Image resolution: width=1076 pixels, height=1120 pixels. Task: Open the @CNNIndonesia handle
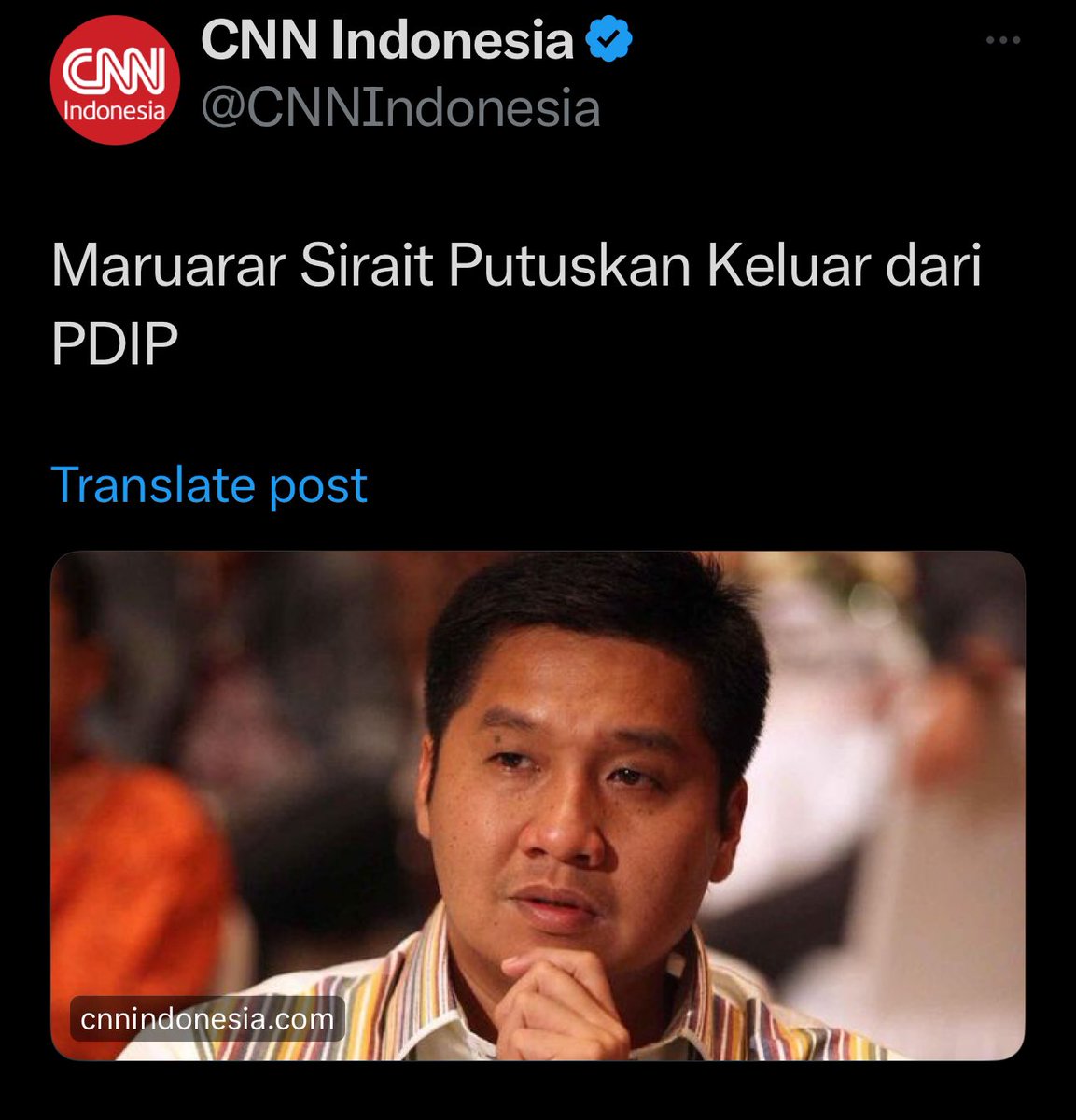(x=400, y=109)
